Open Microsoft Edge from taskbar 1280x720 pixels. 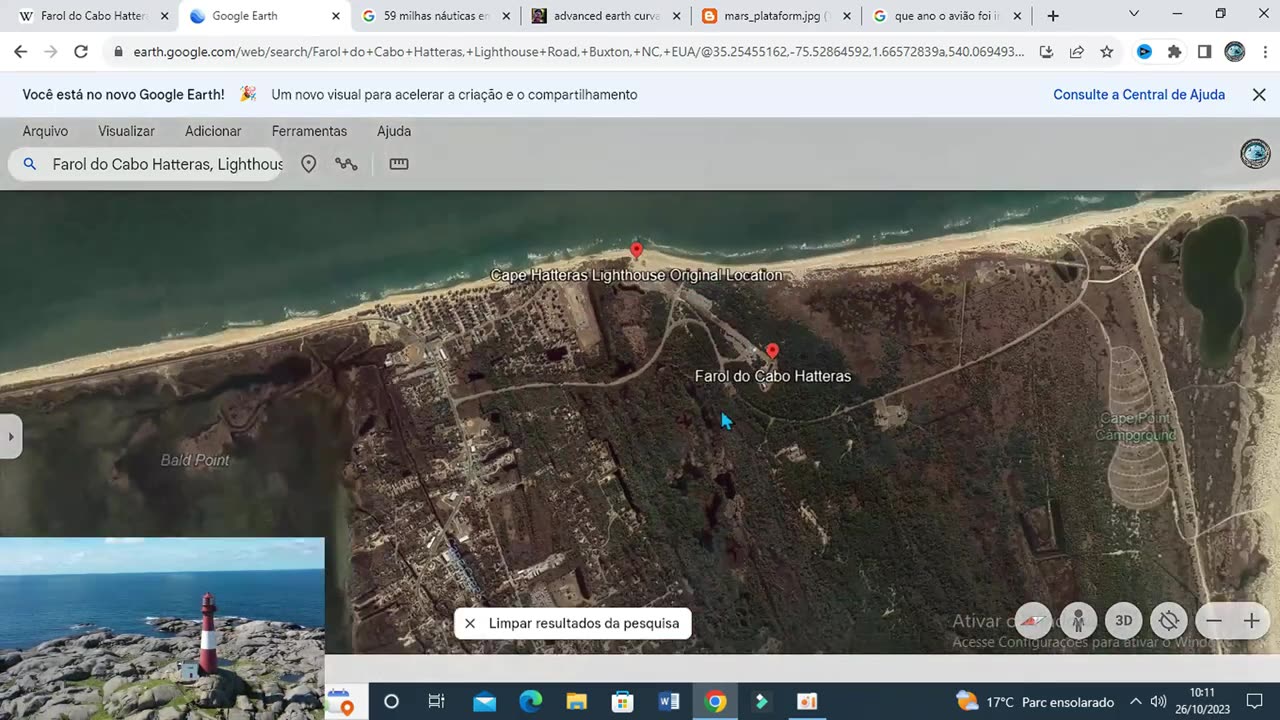[530, 701]
